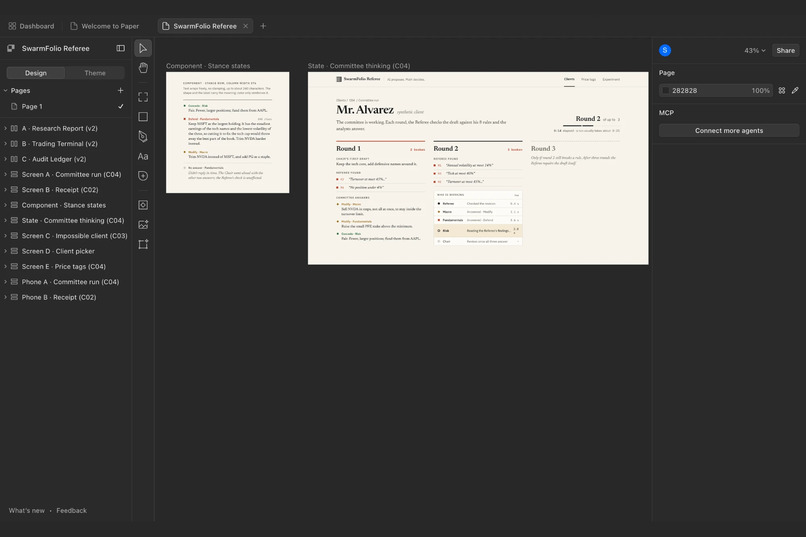Open the 43% zoom dropdown
The image size is (806, 537).
pyautogui.click(x=755, y=50)
